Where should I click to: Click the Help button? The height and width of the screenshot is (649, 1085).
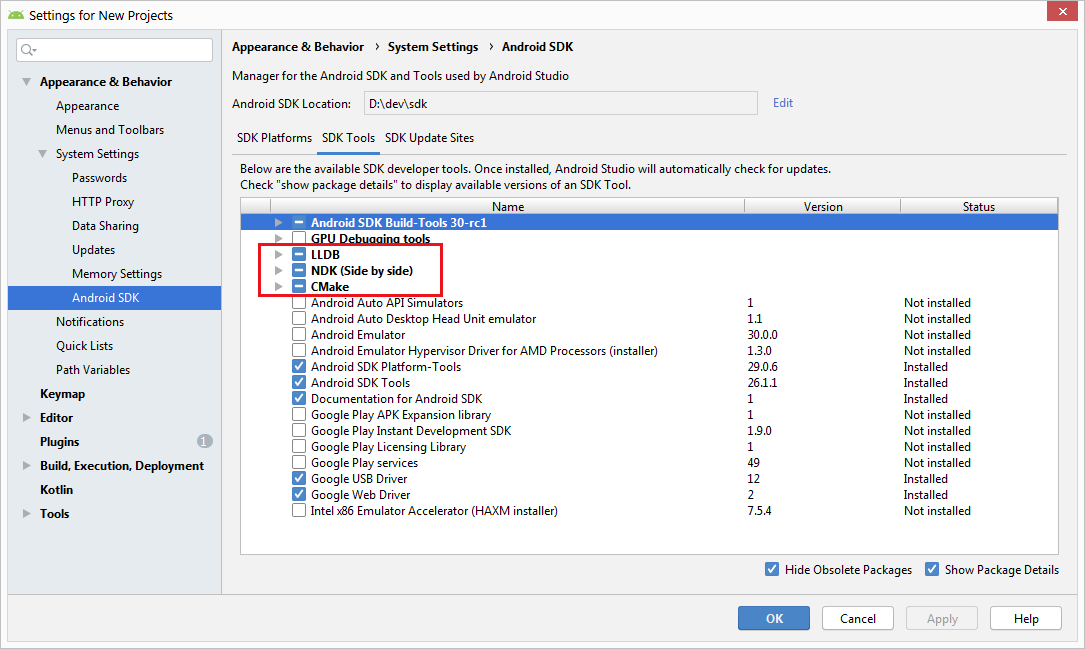pos(1025,619)
